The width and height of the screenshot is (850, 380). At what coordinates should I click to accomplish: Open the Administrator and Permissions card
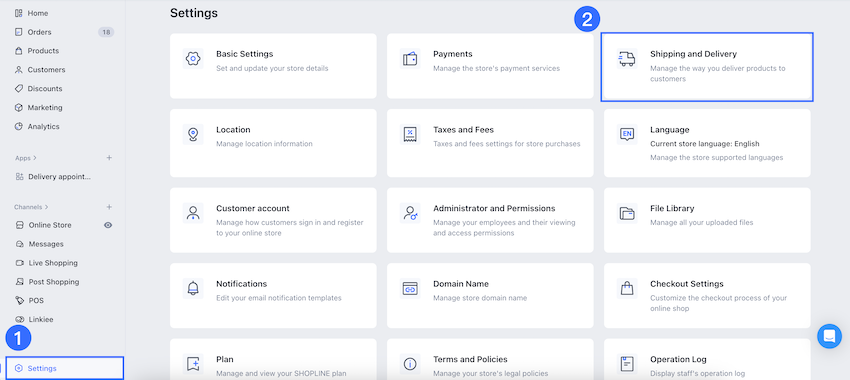[490, 220]
